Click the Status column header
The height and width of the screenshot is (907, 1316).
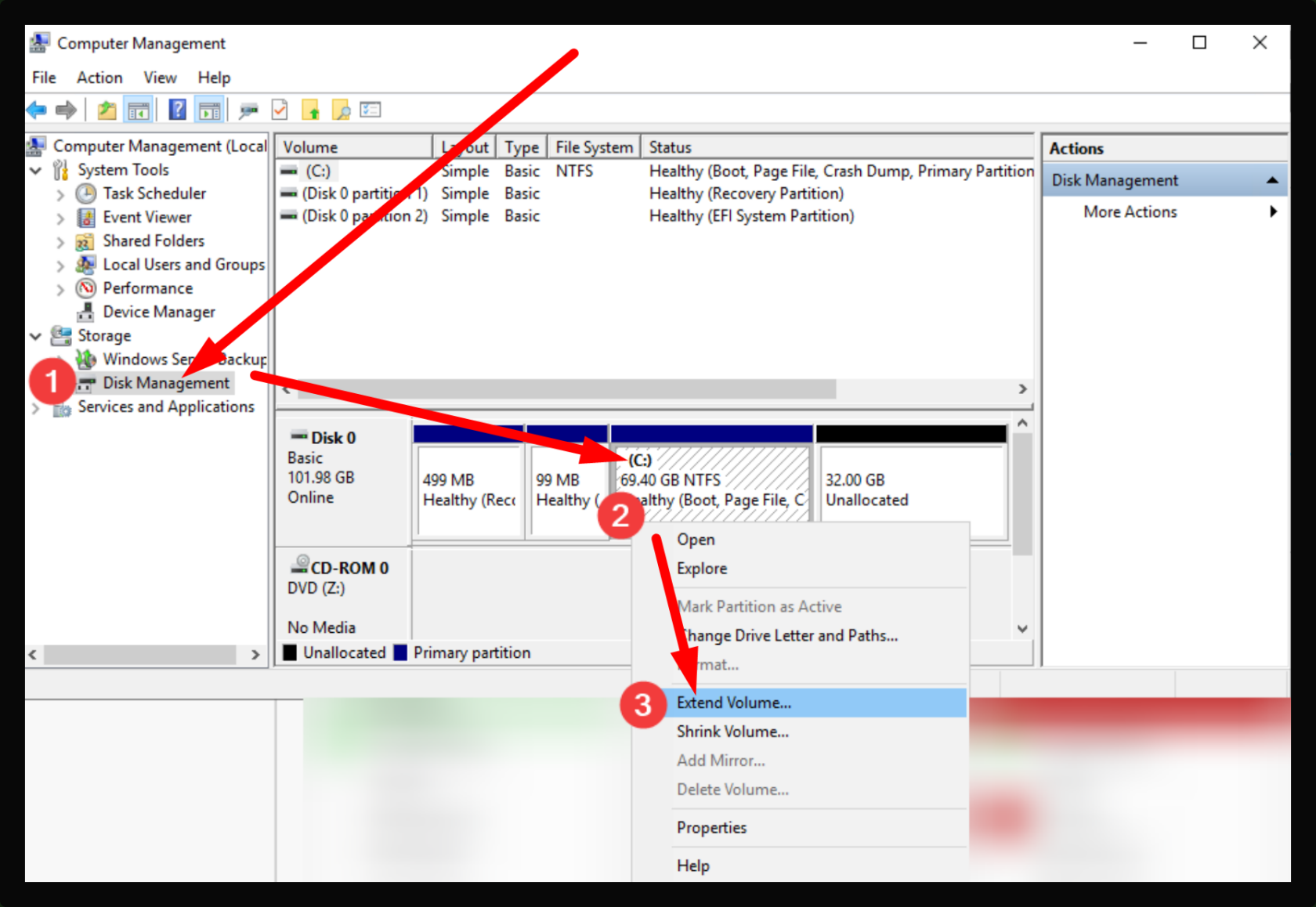837,147
